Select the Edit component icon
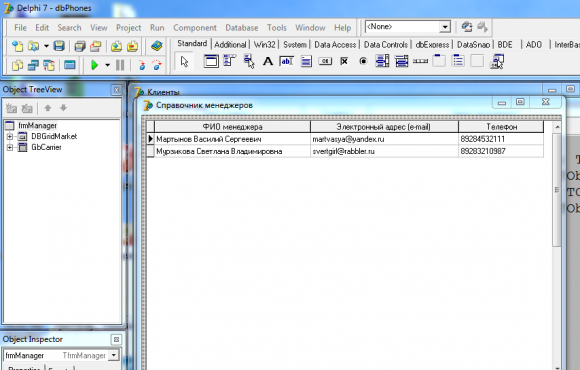This screenshot has height=370, width=580. [x=287, y=61]
